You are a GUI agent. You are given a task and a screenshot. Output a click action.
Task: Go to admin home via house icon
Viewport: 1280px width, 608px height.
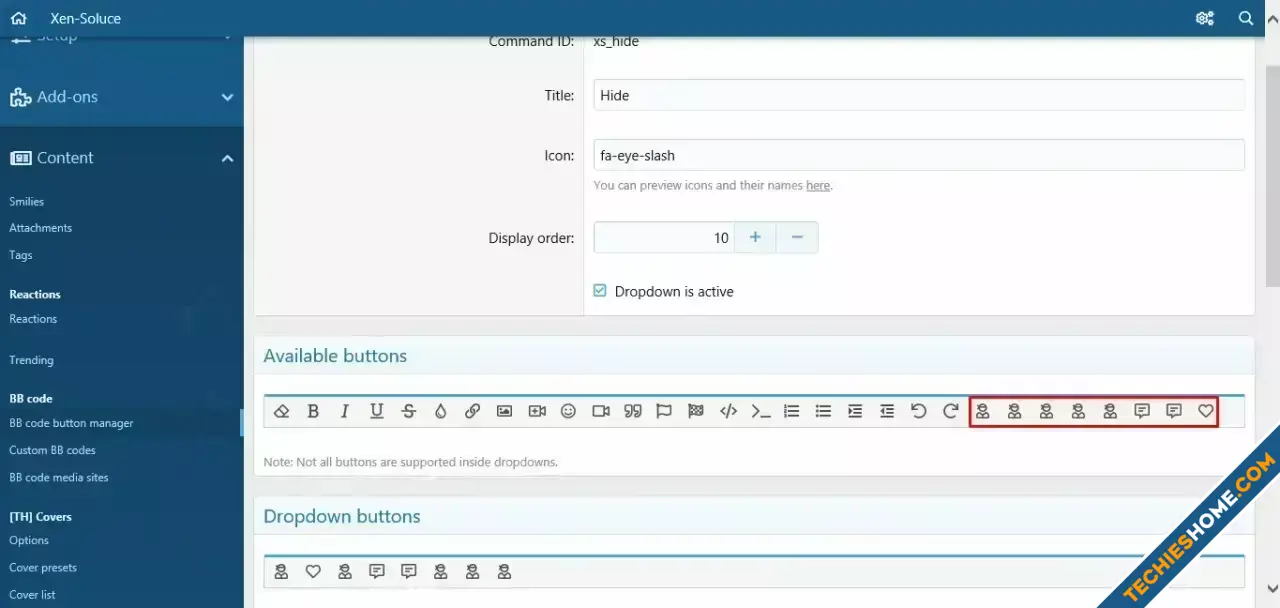click(18, 18)
